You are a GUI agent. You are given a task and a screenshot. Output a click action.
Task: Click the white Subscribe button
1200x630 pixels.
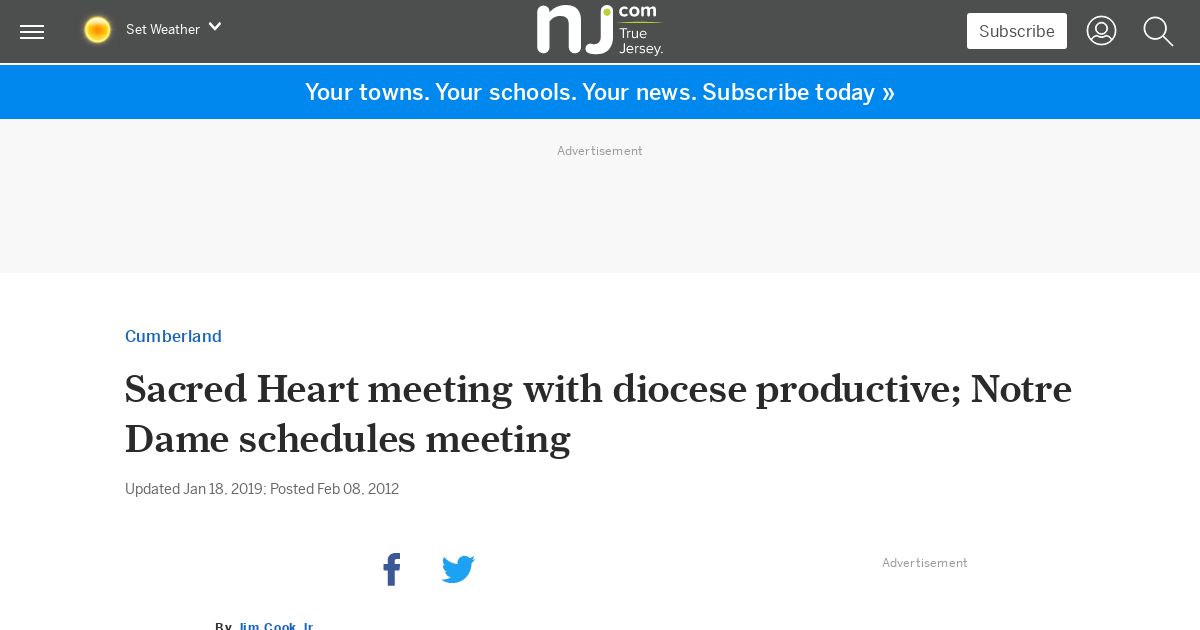point(1016,31)
